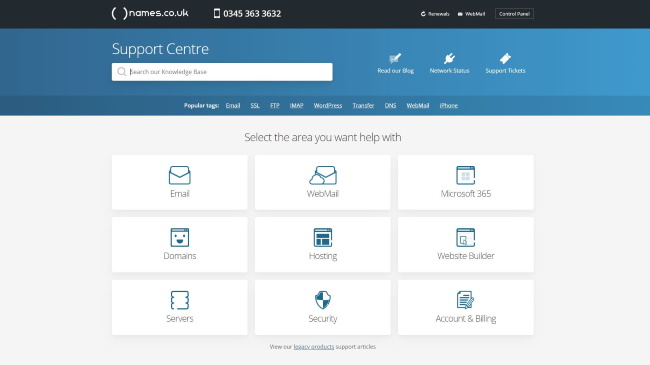This screenshot has height=365, width=650.
Task: Select the Email popular tag
Action: [x=233, y=105]
